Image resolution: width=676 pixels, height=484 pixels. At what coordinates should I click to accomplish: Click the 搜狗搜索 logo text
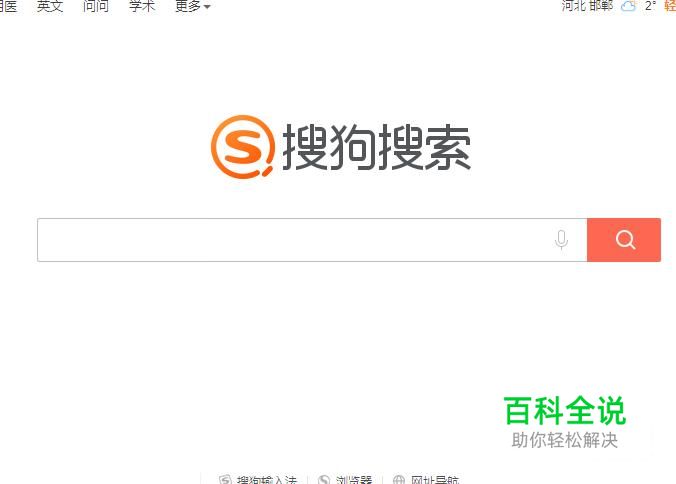point(376,147)
